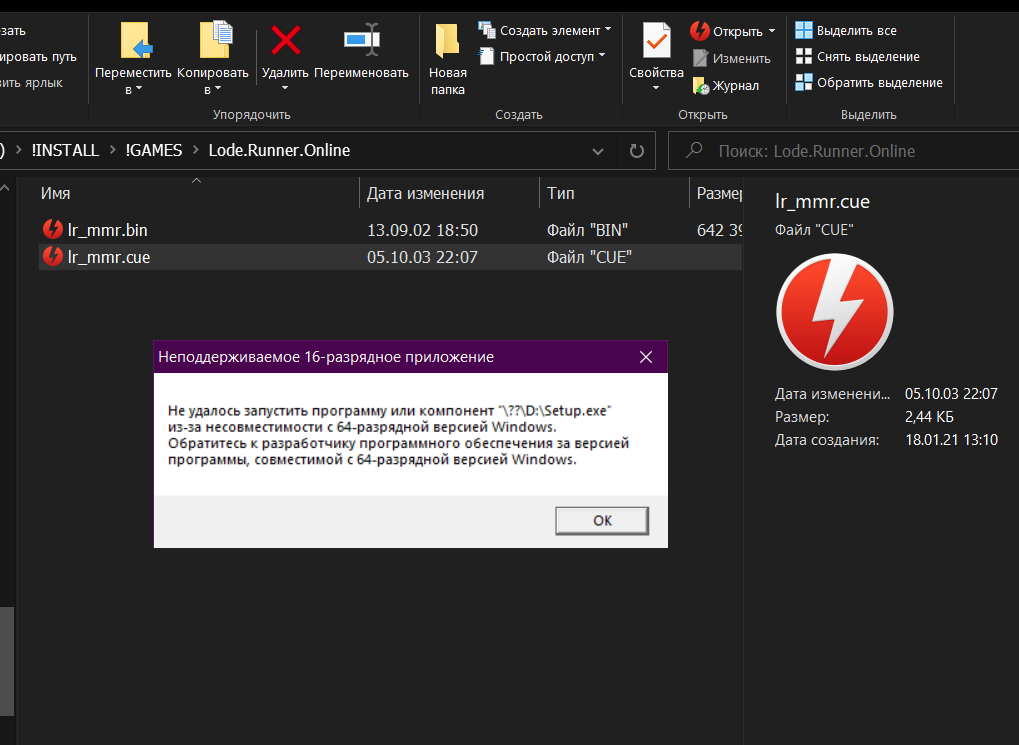Open the Copy to dropdown arrow
This screenshot has height=745, width=1019.
[x=218, y=89]
